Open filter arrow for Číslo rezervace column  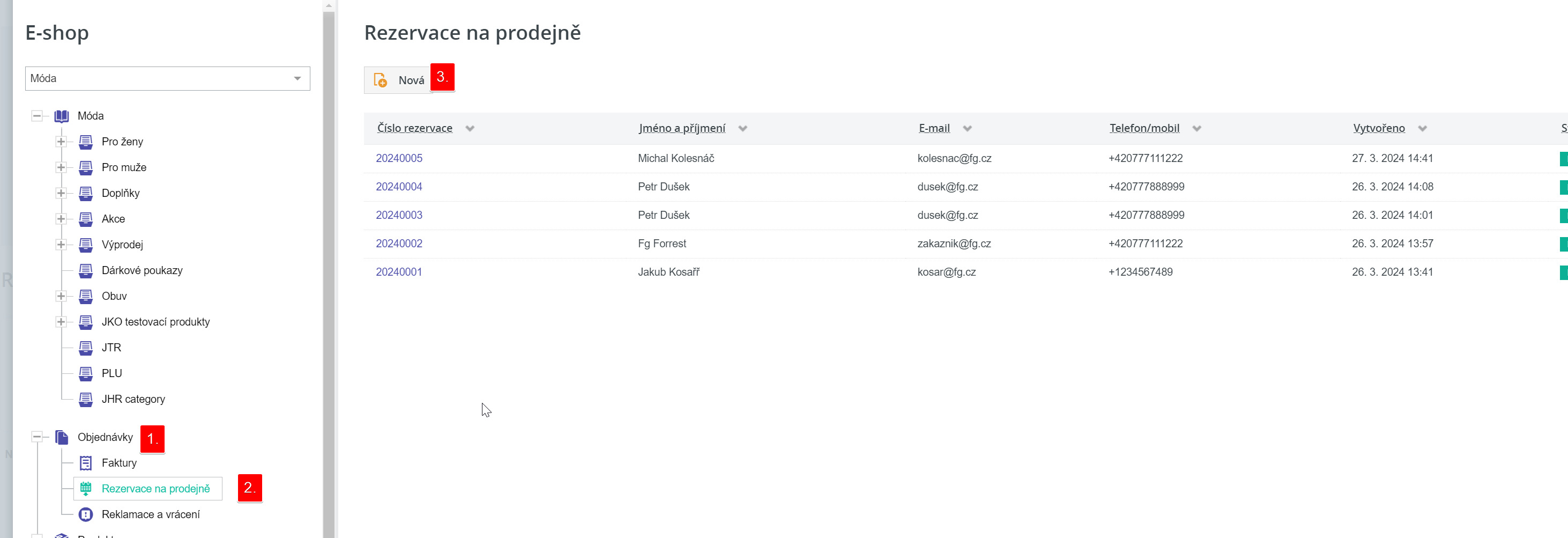point(470,129)
